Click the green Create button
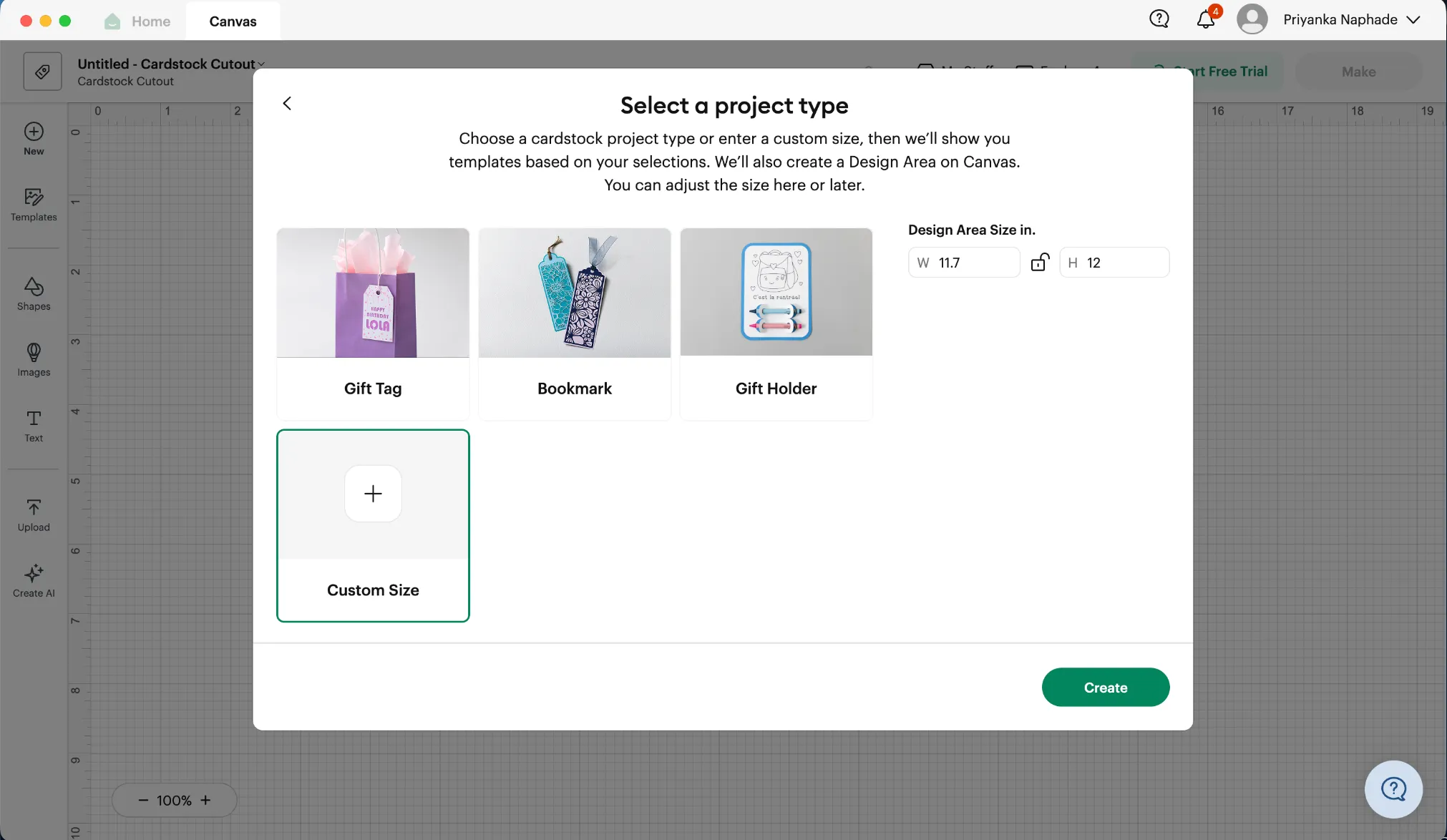This screenshot has height=840, width=1447. tap(1106, 688)
